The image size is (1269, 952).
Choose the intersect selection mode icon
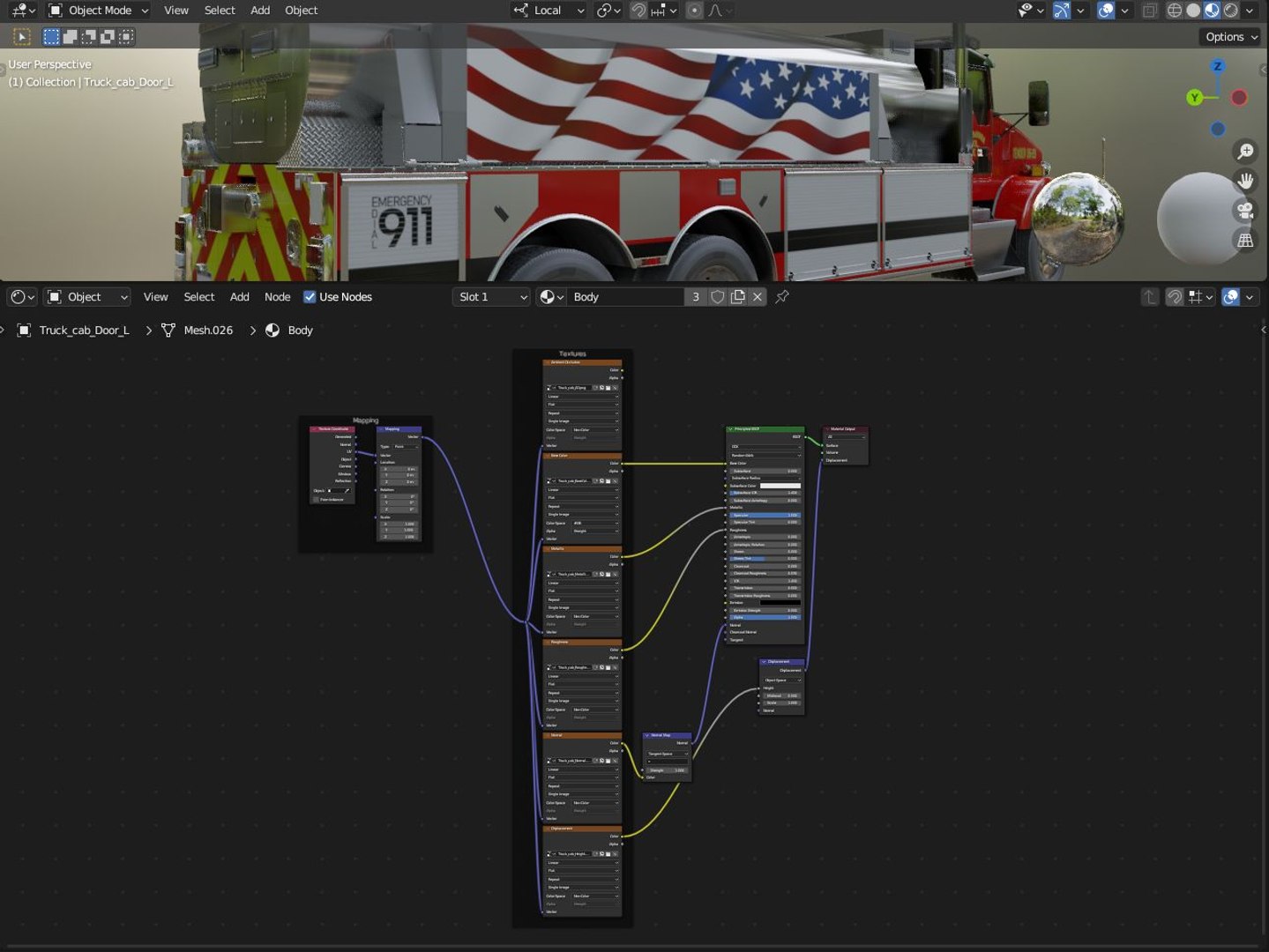126,37
